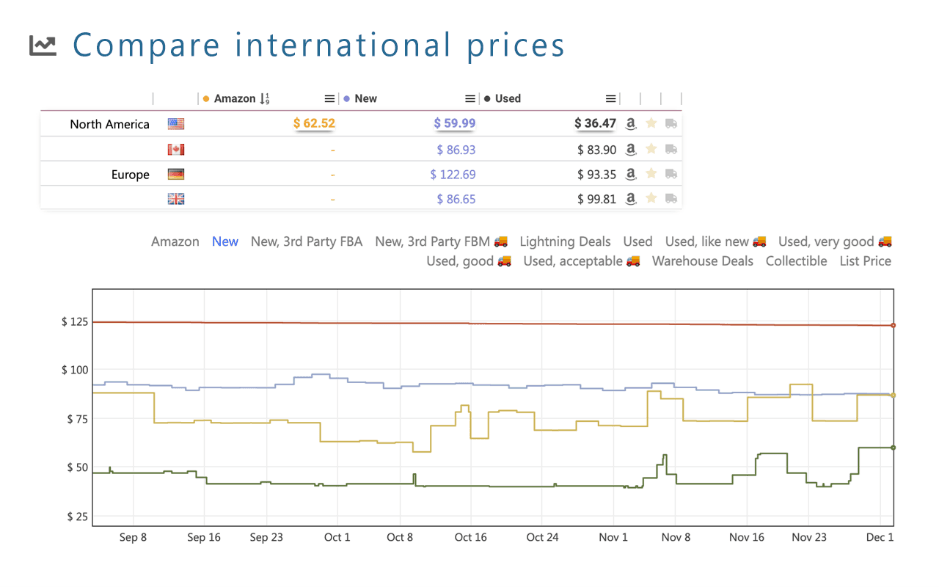
Task: Open the Used column hamburger menu
Action: [610, 99]
